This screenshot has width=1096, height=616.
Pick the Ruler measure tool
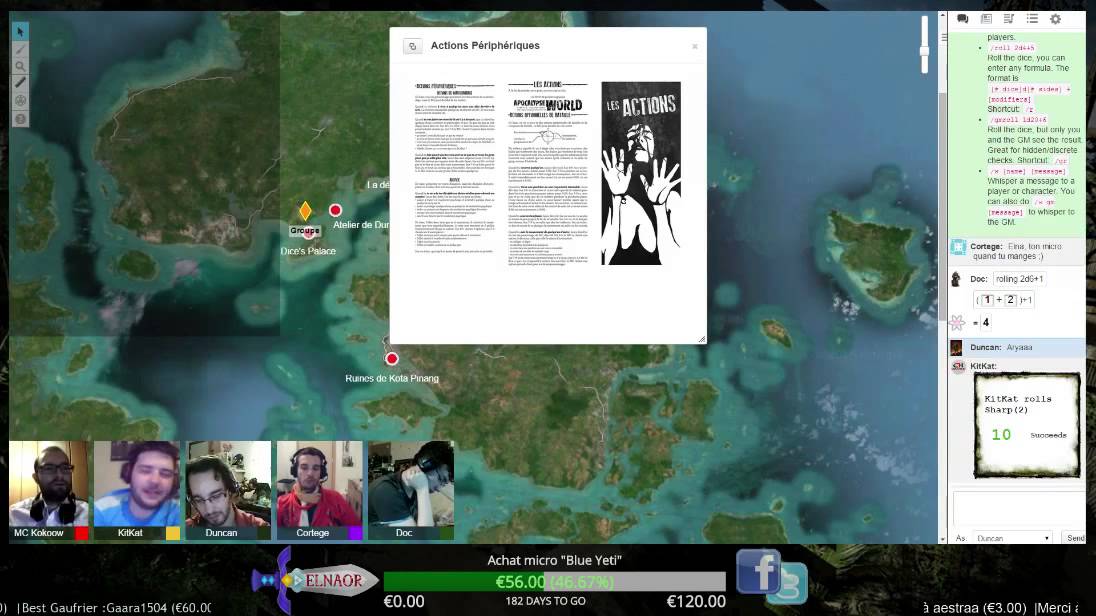pyautogui.click(x=20, y=83)
